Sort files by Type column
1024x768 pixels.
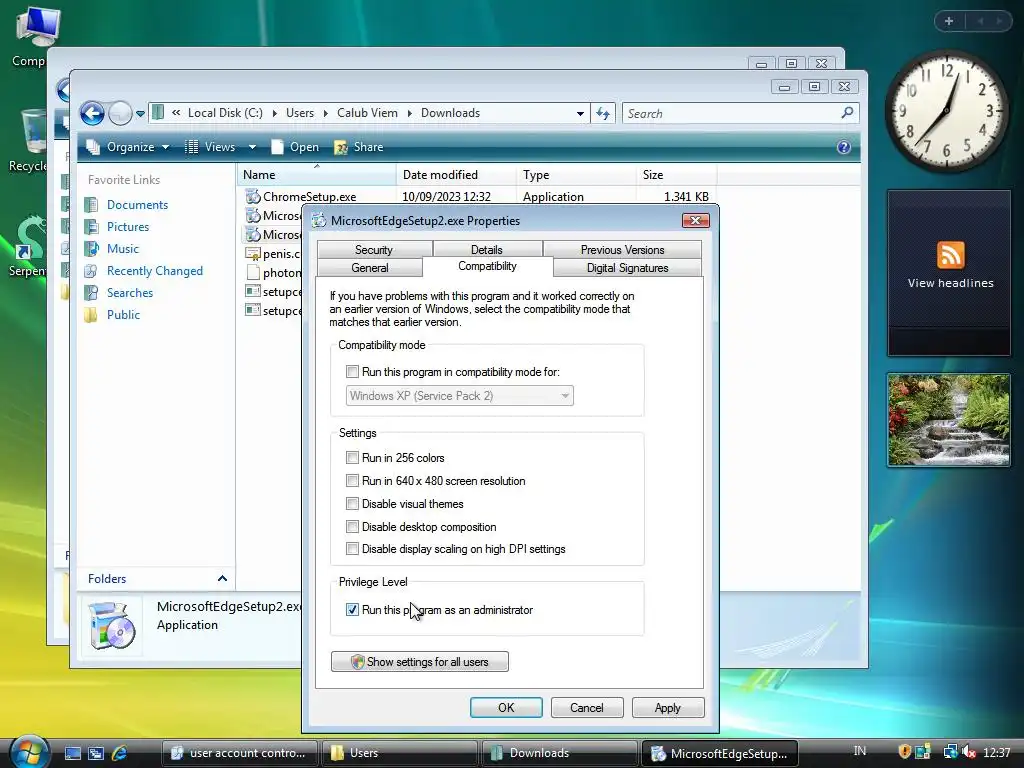[575, 175]
